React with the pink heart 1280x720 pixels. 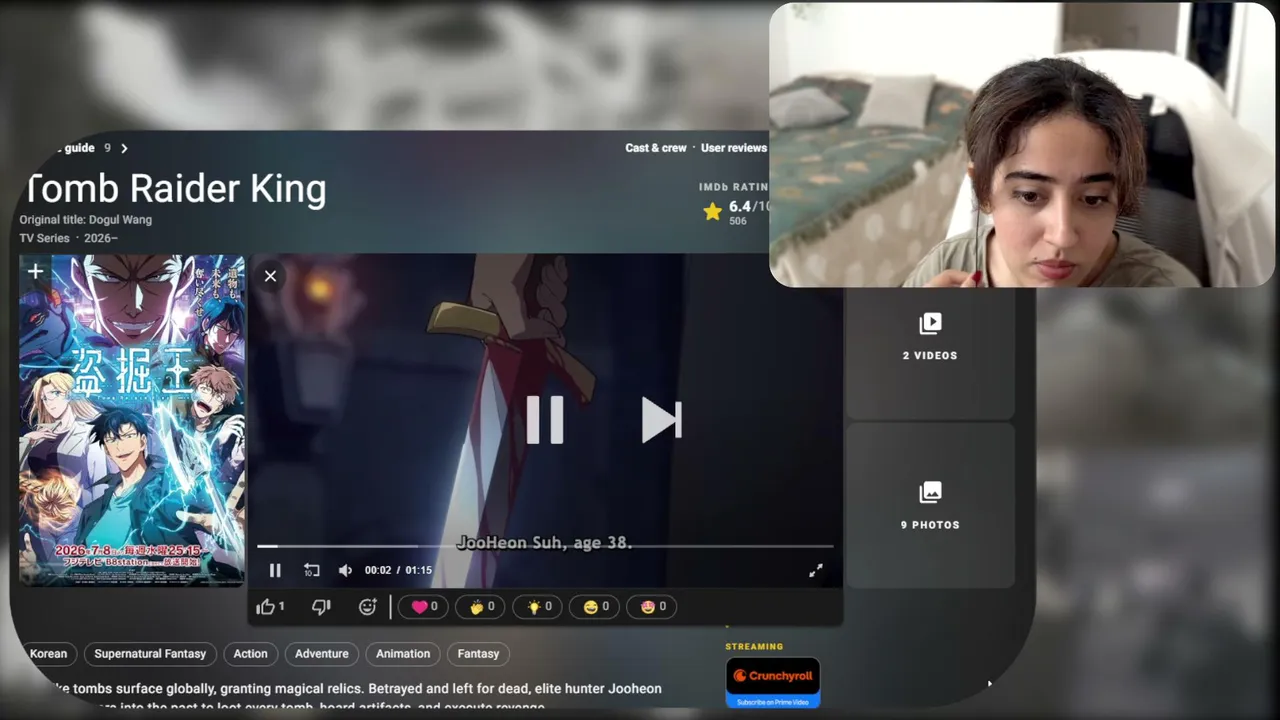tap(424, 606)
